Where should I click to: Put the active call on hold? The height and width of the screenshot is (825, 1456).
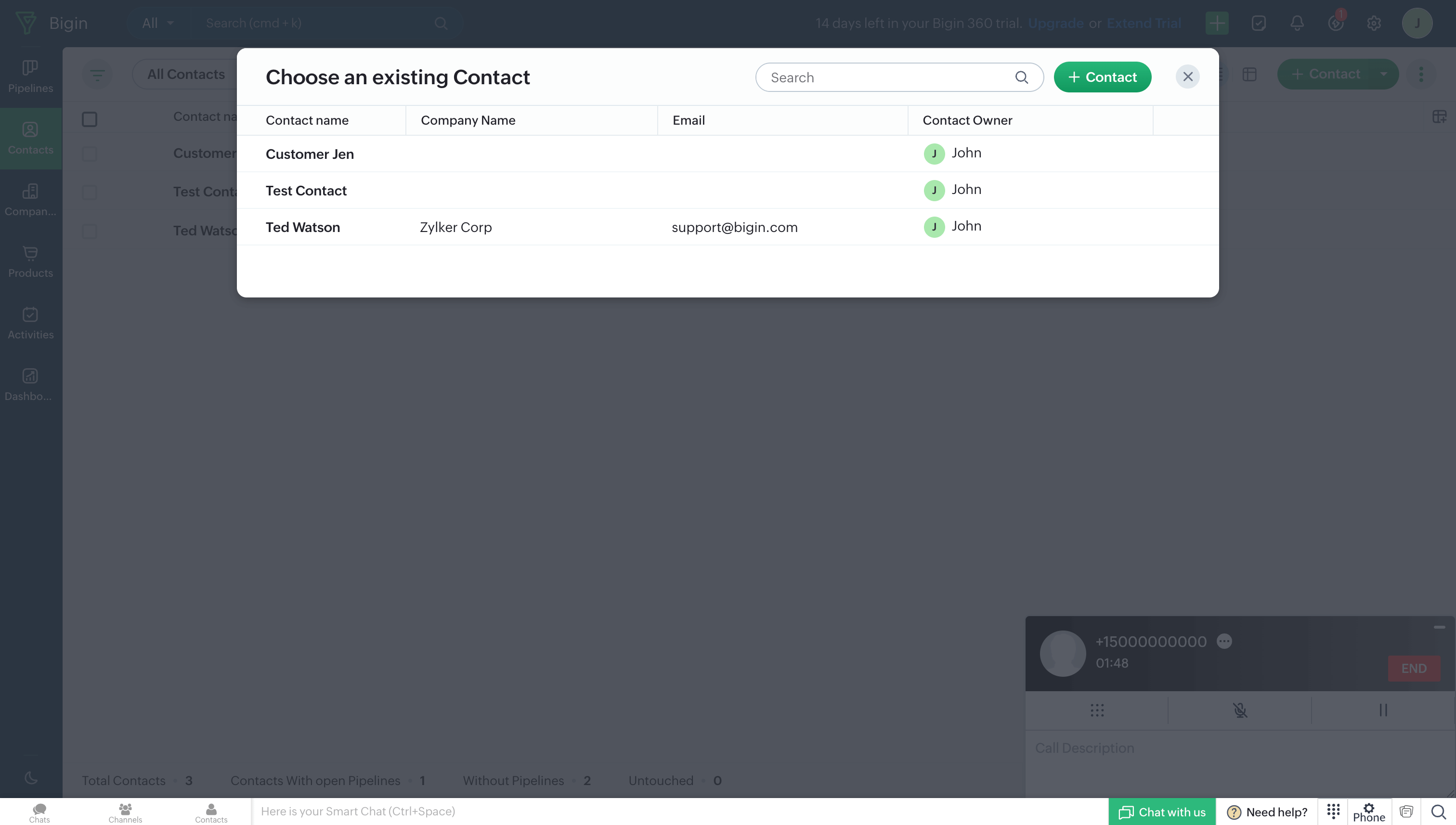[x=1383, y=710]
